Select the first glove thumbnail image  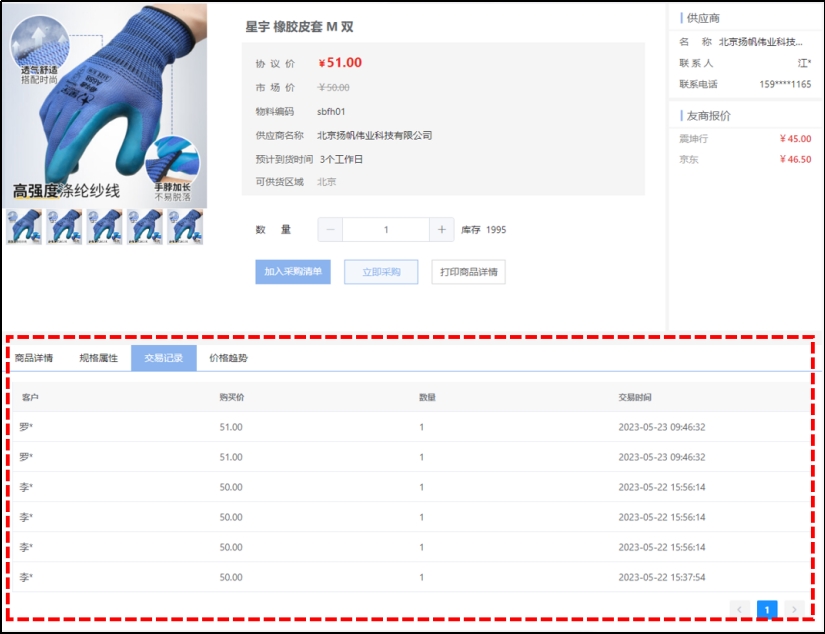click(x=24, y=226)
